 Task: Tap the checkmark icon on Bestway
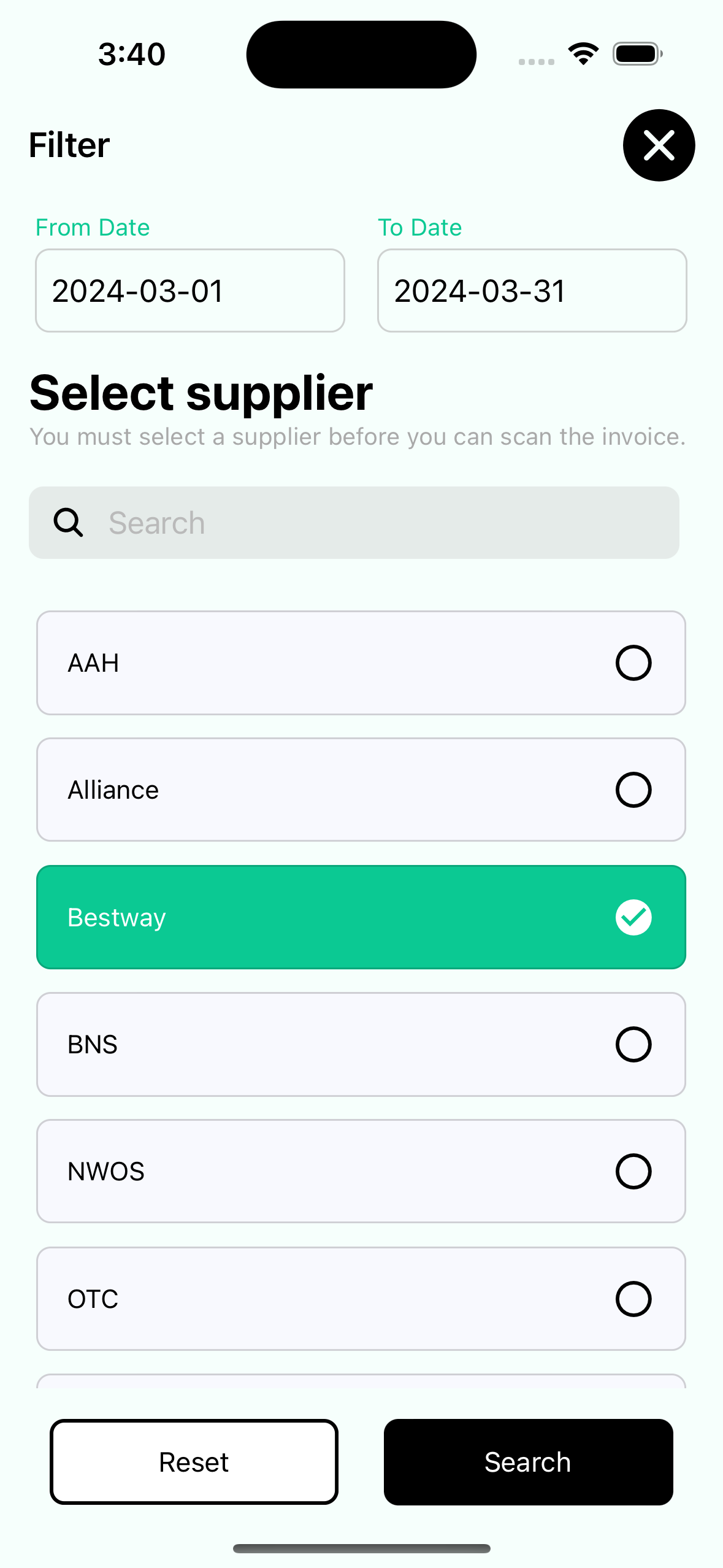point(633,917)
